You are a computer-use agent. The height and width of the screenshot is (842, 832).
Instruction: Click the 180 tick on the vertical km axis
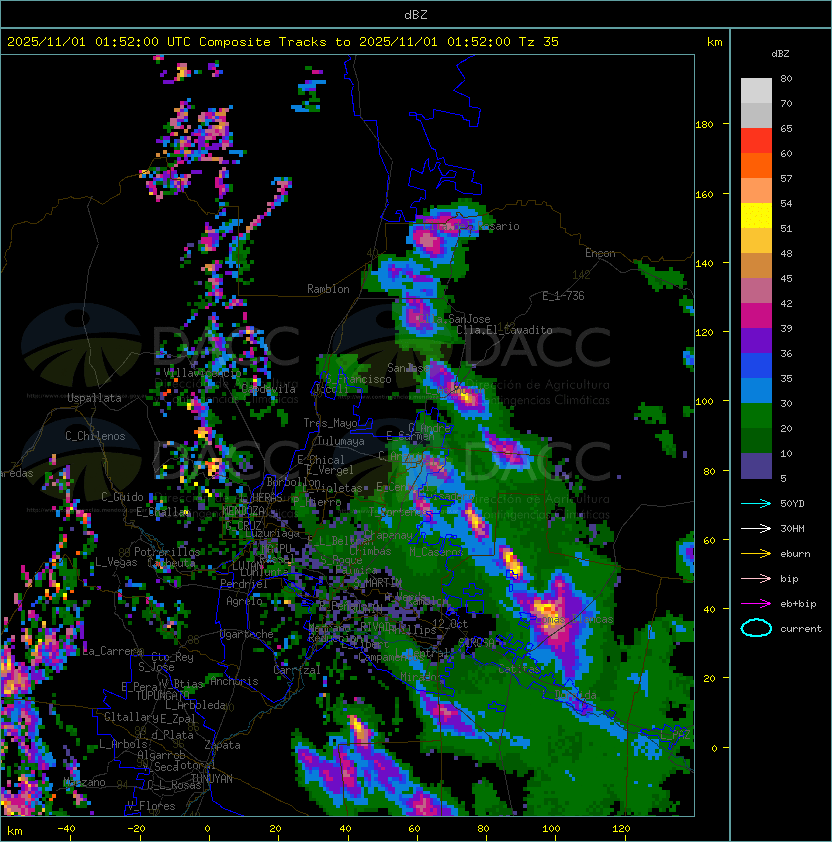704,125
